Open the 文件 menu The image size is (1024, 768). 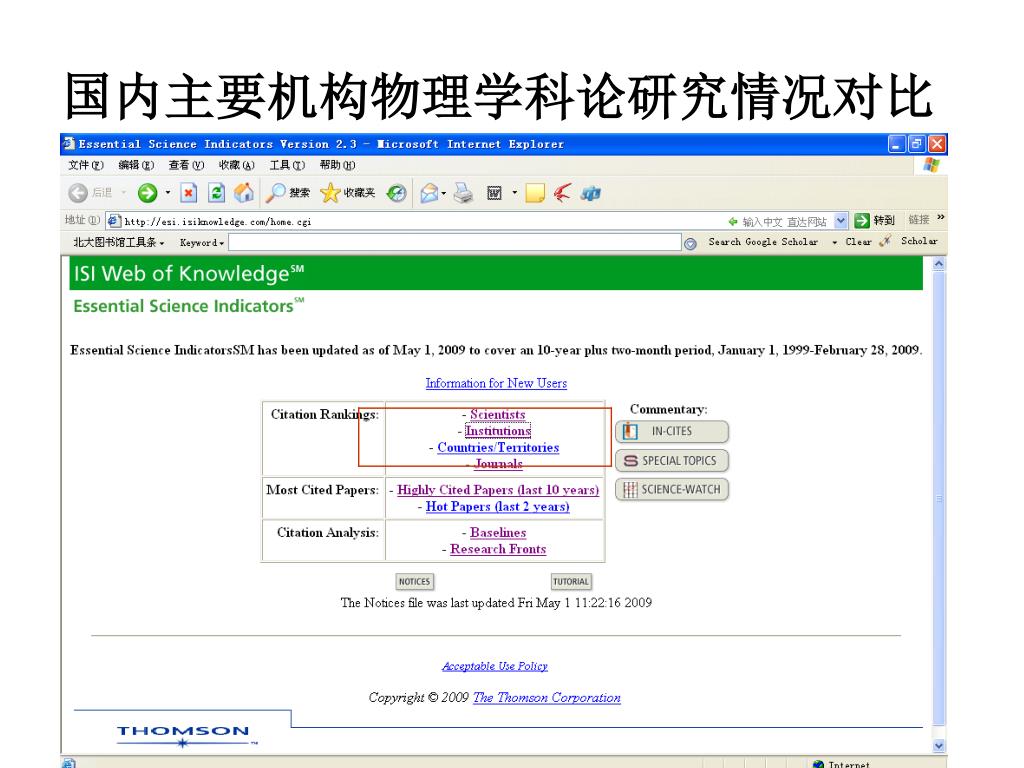pos(86,165)
